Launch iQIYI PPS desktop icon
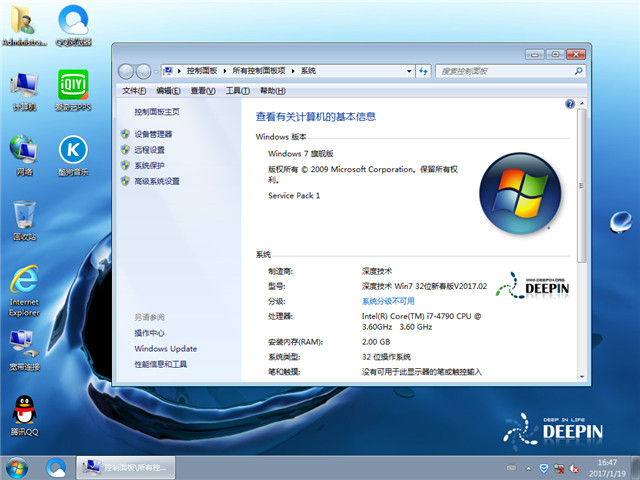 (x=73, y=90)
